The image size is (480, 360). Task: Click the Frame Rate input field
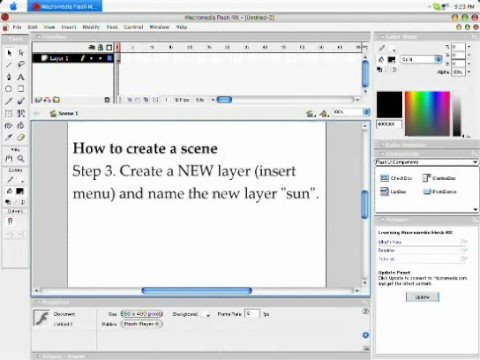point(252,314)
